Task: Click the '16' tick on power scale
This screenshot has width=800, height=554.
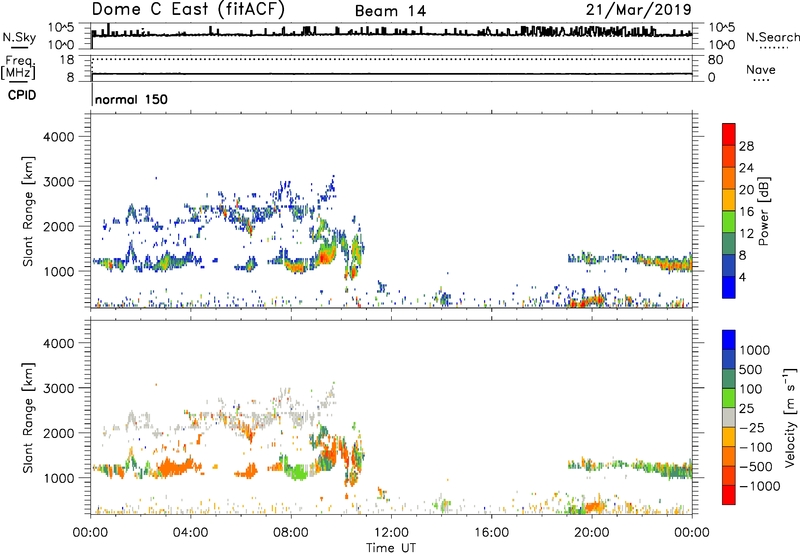Action: pos(746,212)
